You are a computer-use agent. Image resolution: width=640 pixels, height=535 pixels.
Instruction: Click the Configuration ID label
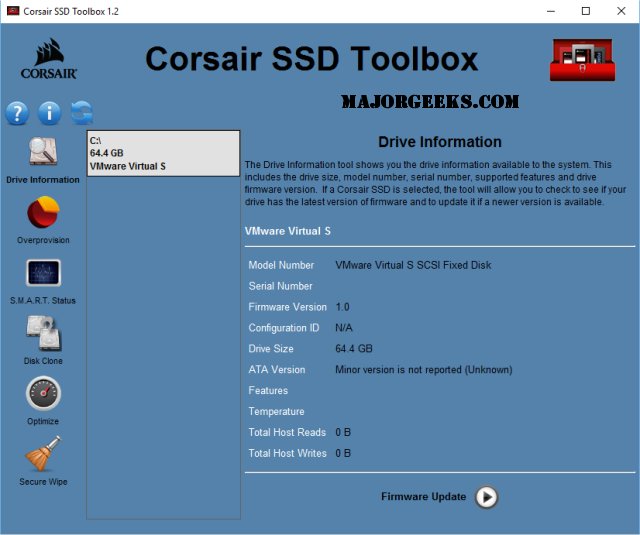(284, 328)
